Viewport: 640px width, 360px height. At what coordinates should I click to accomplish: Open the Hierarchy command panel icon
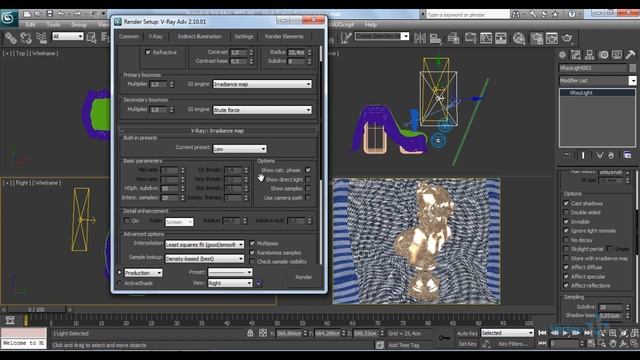pyautogui.click(x=590, y=55)
